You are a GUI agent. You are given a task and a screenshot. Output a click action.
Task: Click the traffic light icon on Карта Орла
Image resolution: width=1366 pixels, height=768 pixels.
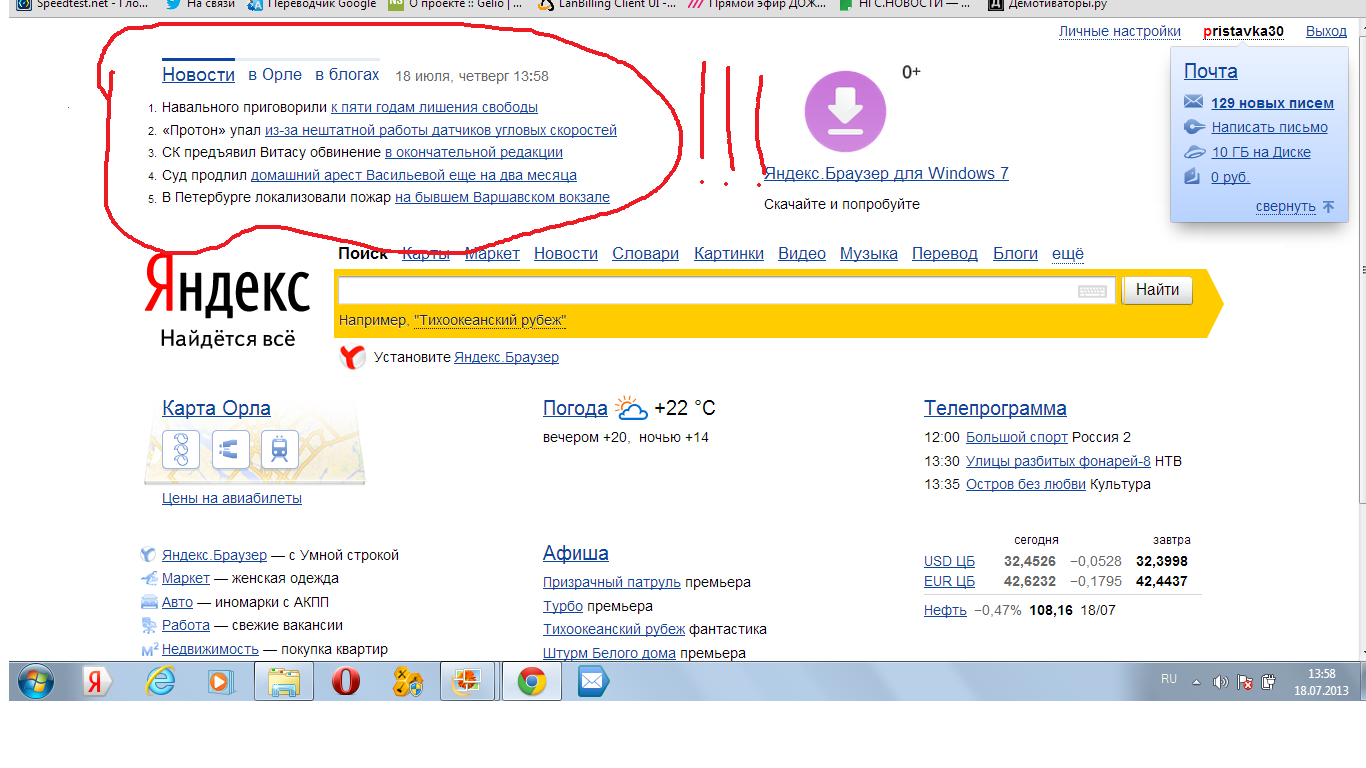(x=181, y=450)
